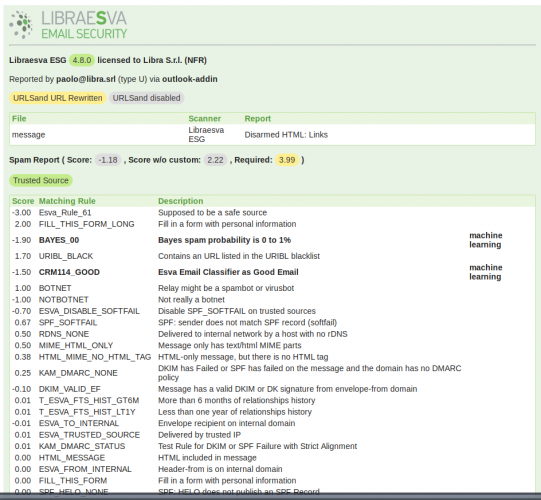541x500 pixels.
Task: Click the machine learning label beside BAYES_00
Action: (x=486, y=240)
